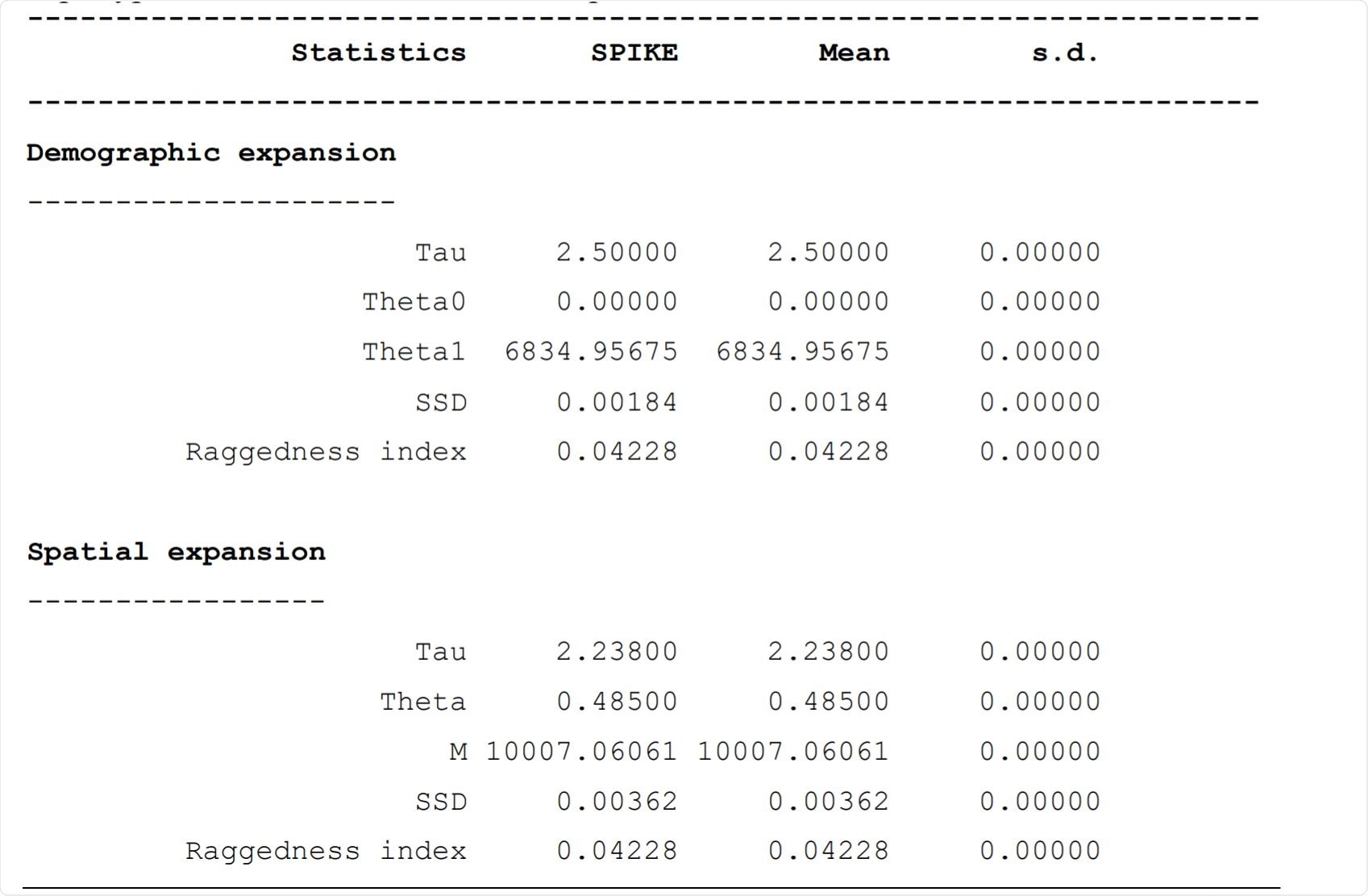Click the Theta1 row label
The image size is (1368, 896).
click(414, 352)
